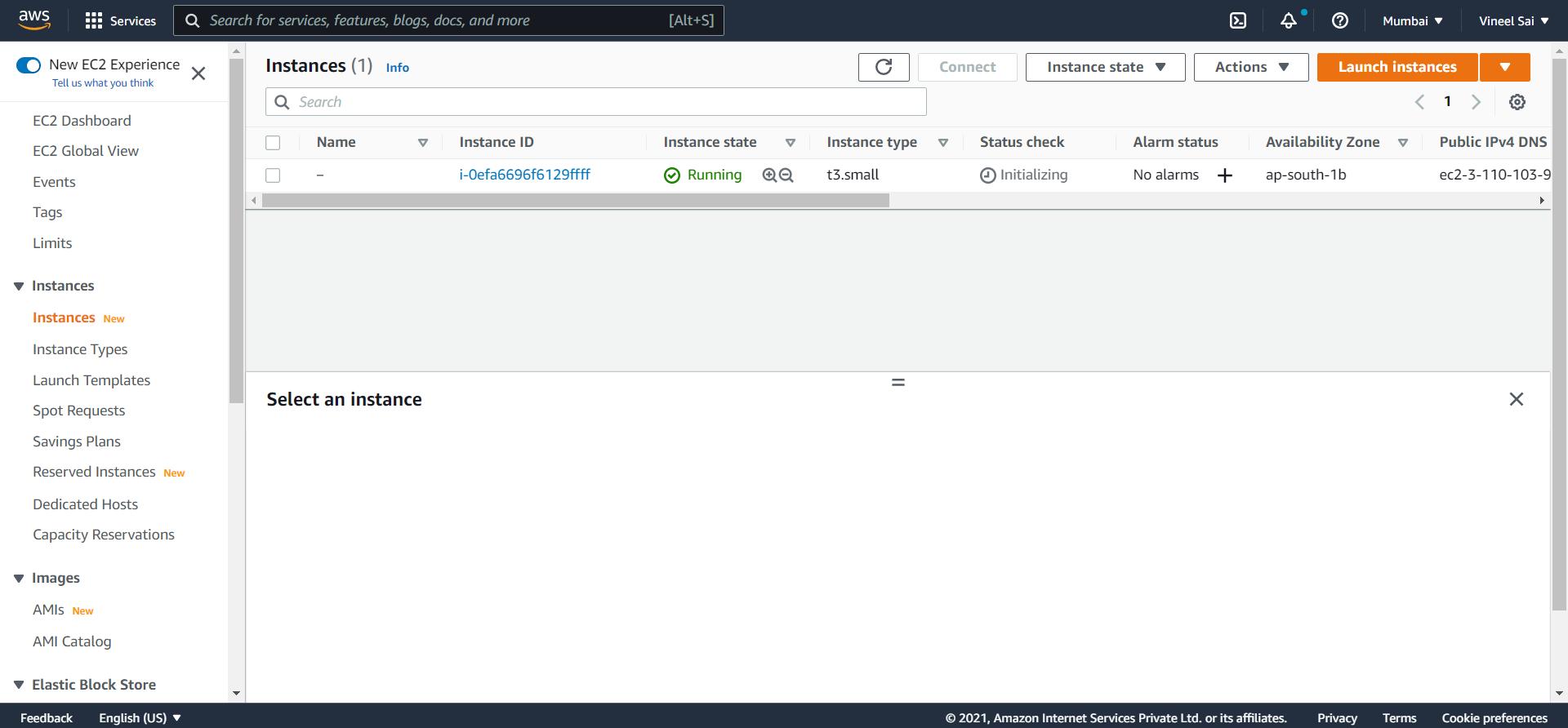Image resolution: width=1568 pixels, height=728 pixels.
Task: Open AWS CloudShell terminal icon
Action: [x=1238, y=20]
